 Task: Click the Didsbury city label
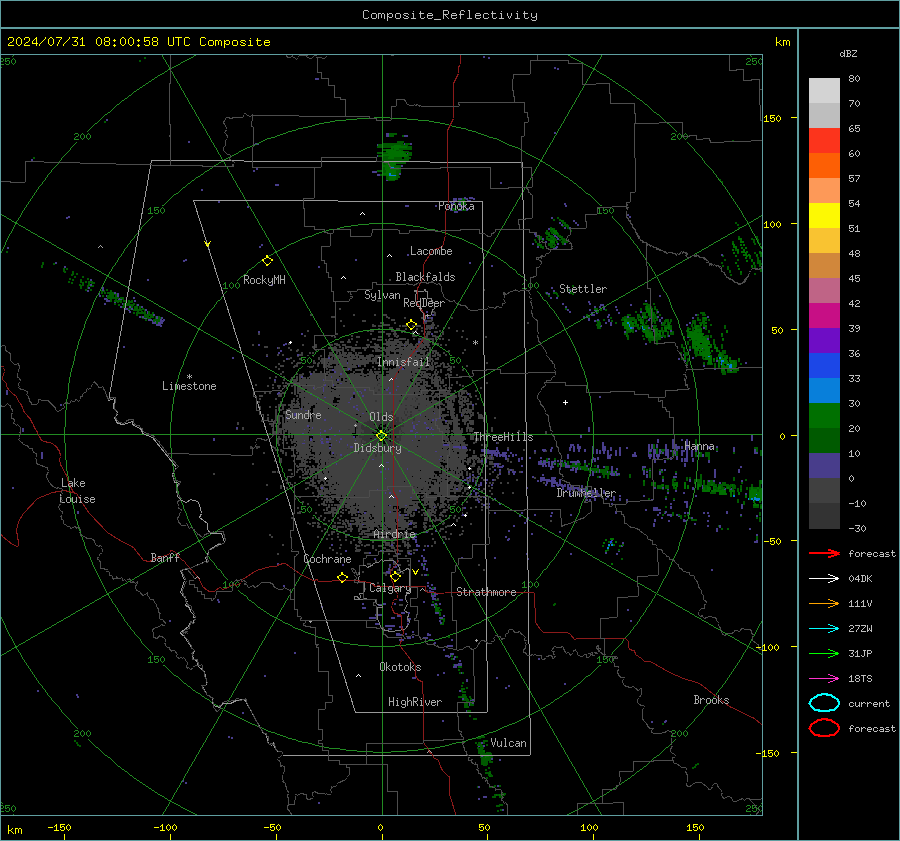tap(378, 448)
